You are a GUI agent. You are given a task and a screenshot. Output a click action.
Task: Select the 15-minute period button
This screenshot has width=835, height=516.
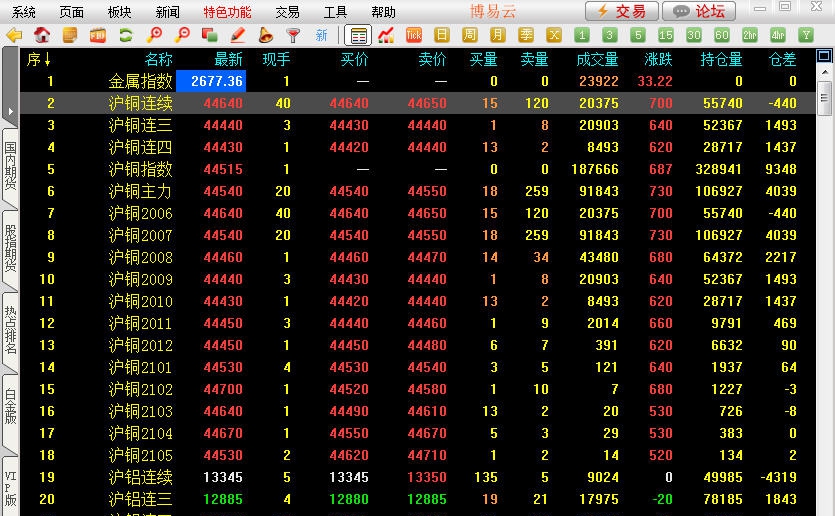point(666,36)
